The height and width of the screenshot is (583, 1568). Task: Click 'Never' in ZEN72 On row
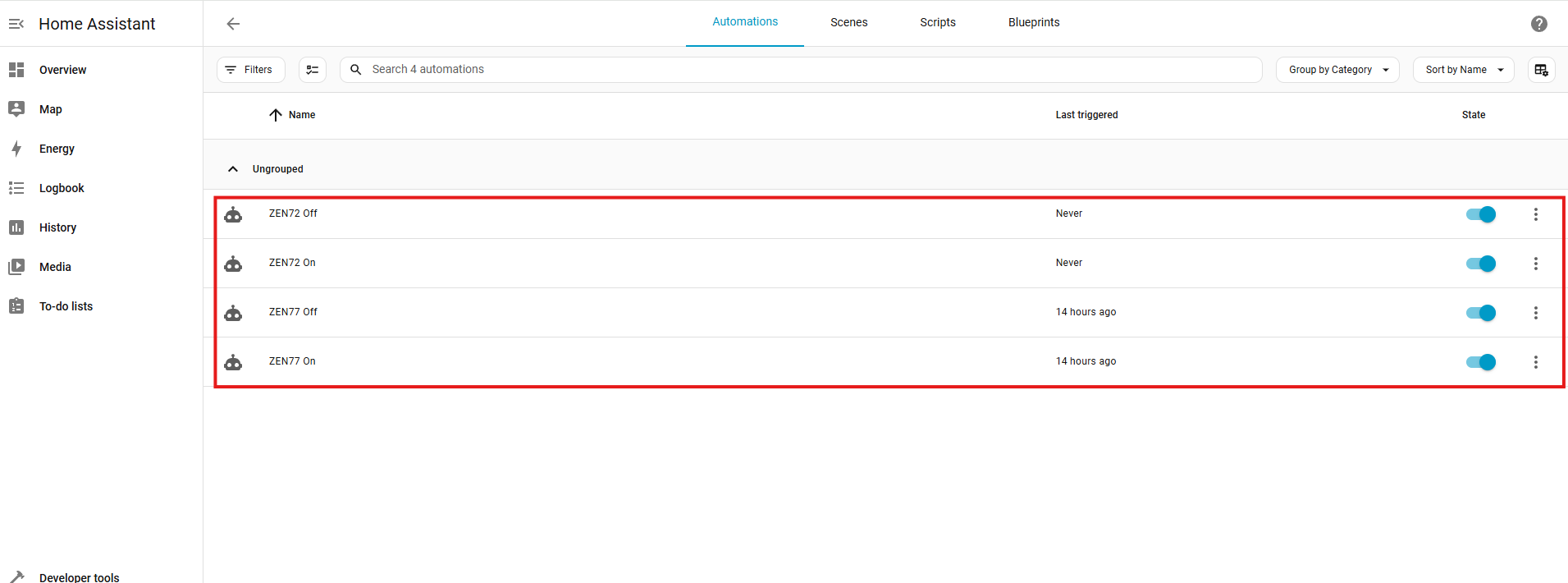point(1069,263)
